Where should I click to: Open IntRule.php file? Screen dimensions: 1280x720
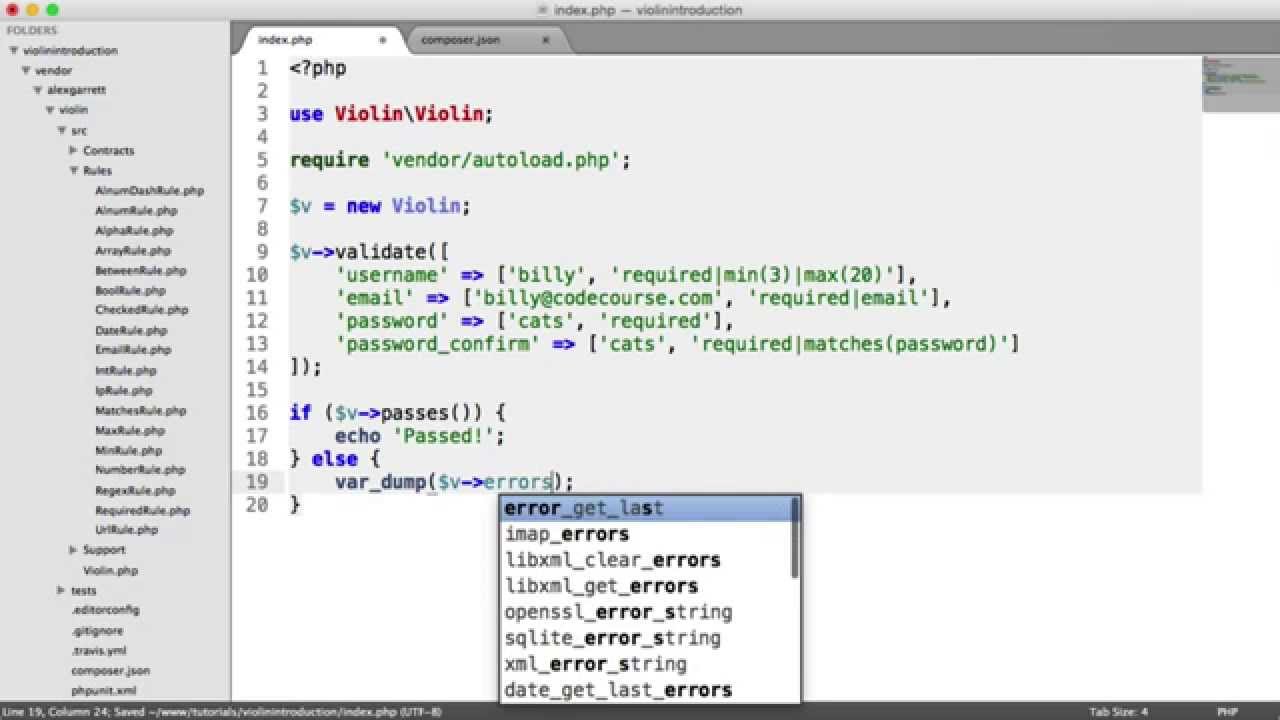tap(126, 370)
